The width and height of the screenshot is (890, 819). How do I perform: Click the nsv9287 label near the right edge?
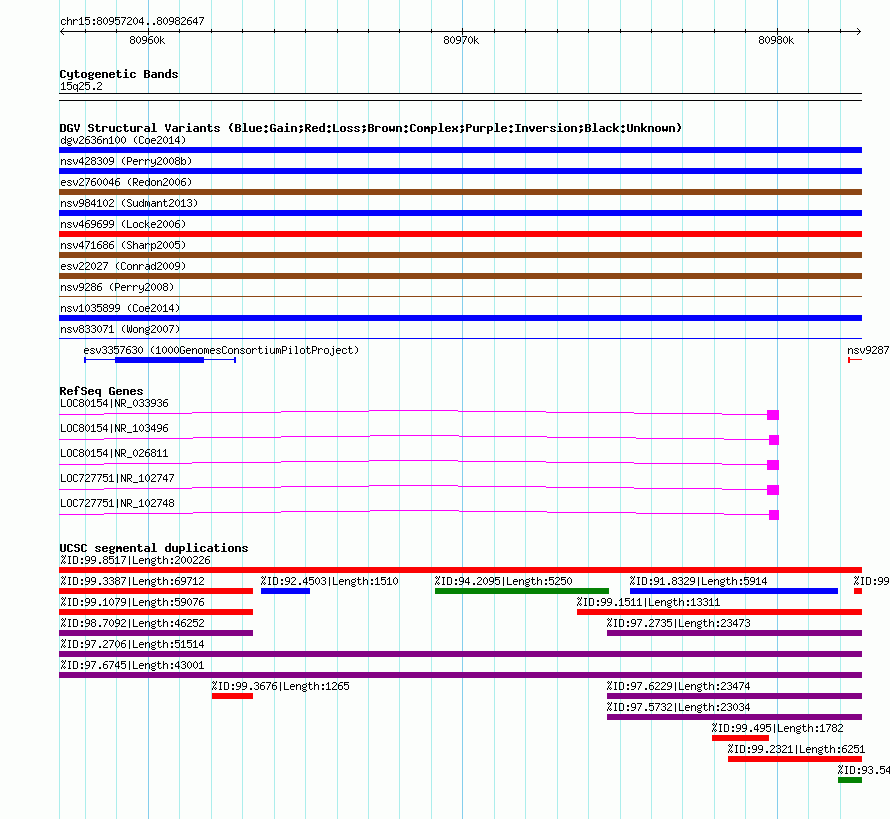point(868,350)
